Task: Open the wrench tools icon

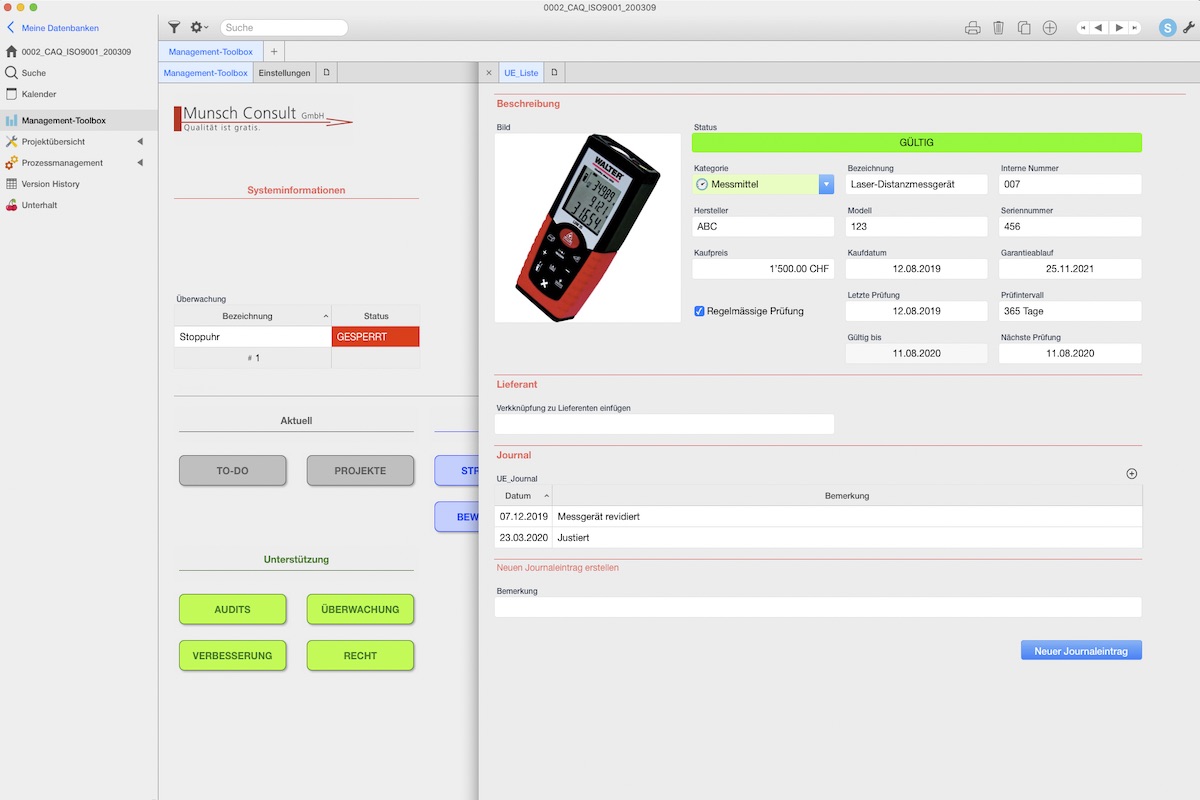Action: pos(1188,28)
